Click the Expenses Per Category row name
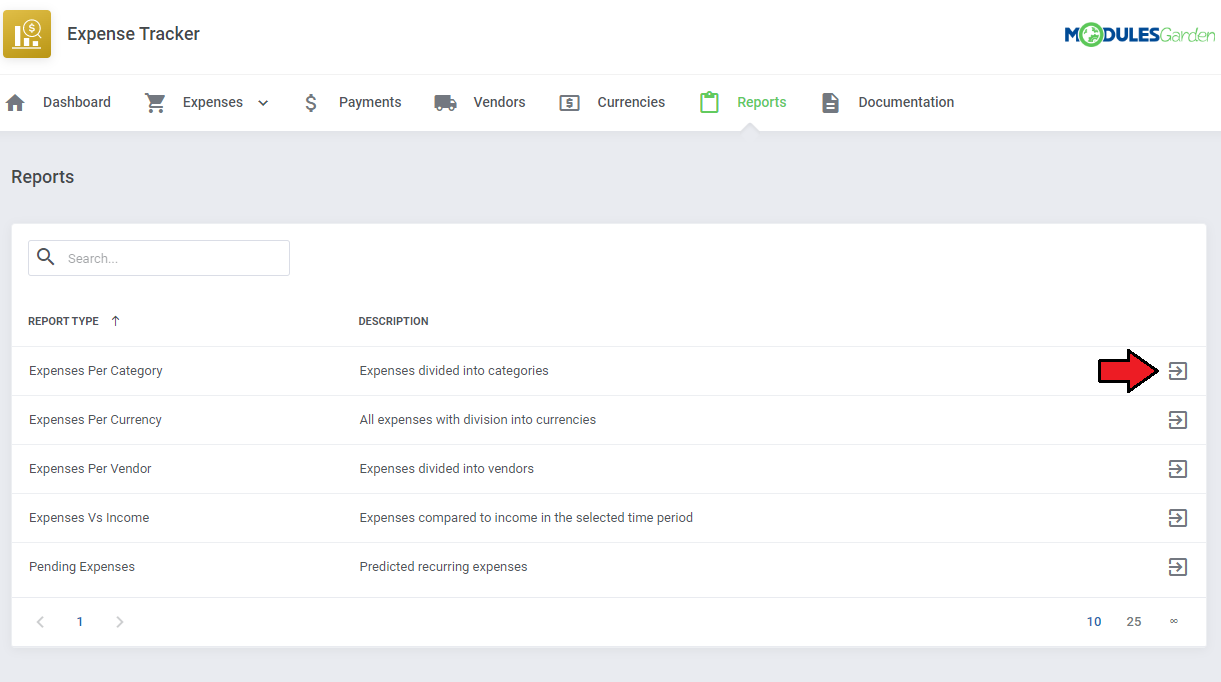Viewport: 1221px width, 682px height. click(96, 371)
